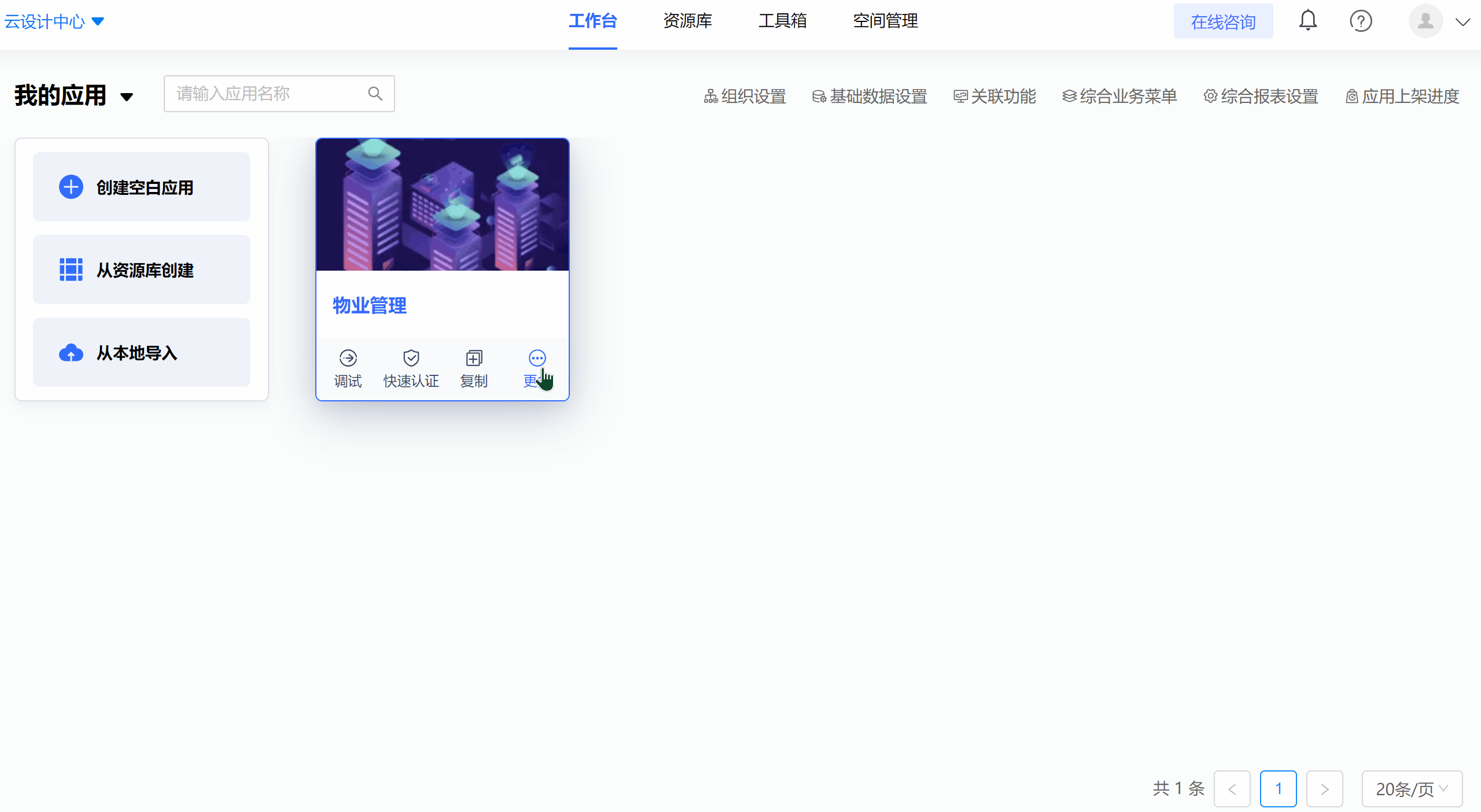This screenshot has height=812, width=1481.
Task: Switch to the 资源库 tab
Action: 687,21
